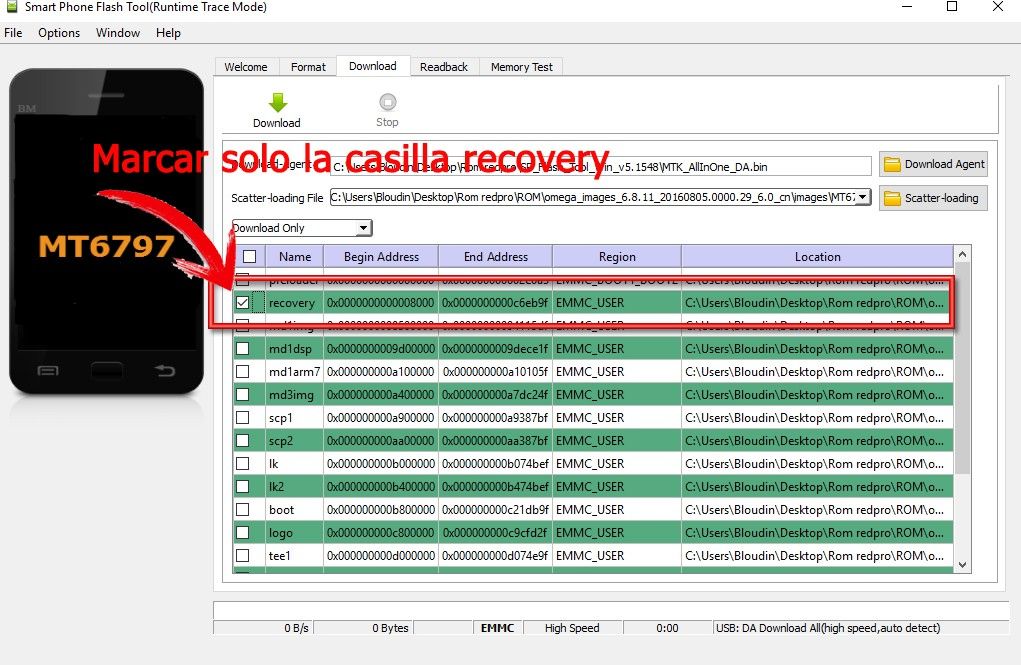
Task: Click the Download Agent path field
Action: pos(600,167)
